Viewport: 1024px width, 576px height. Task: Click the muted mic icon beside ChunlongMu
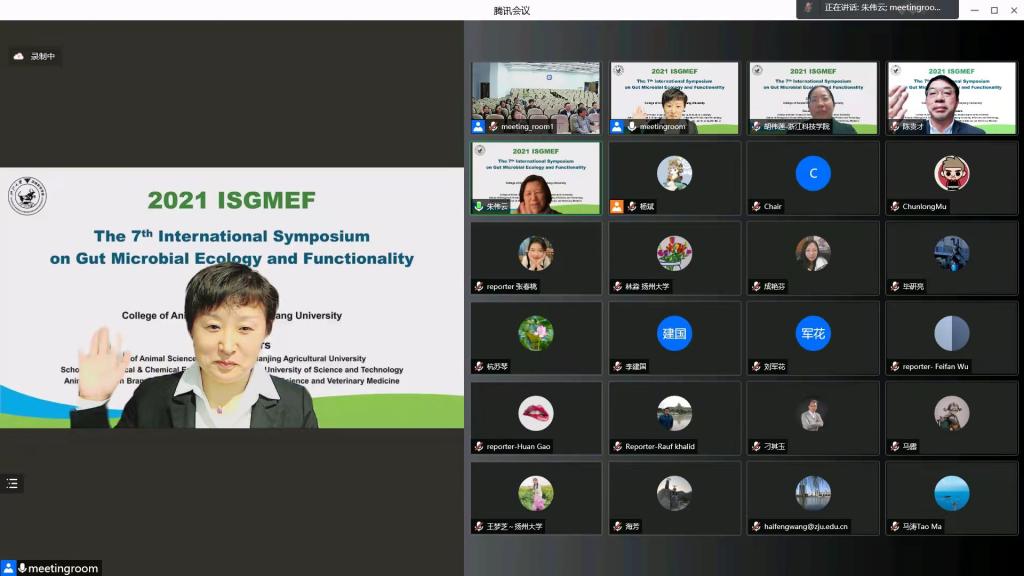click(894, 207)
